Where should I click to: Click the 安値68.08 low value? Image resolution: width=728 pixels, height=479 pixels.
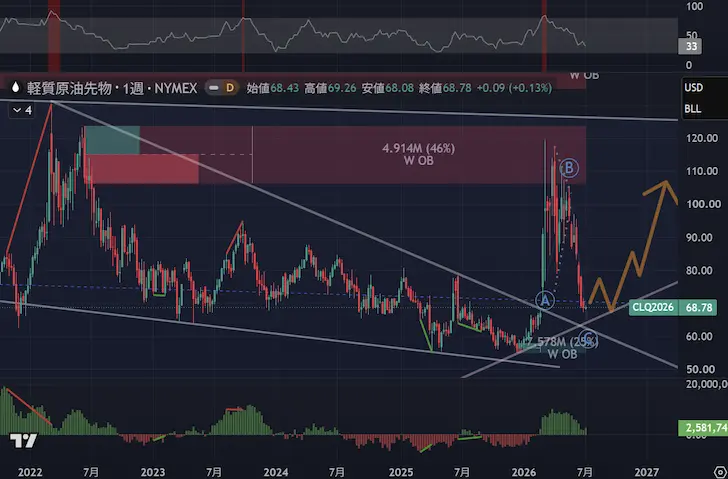(388, 88)
